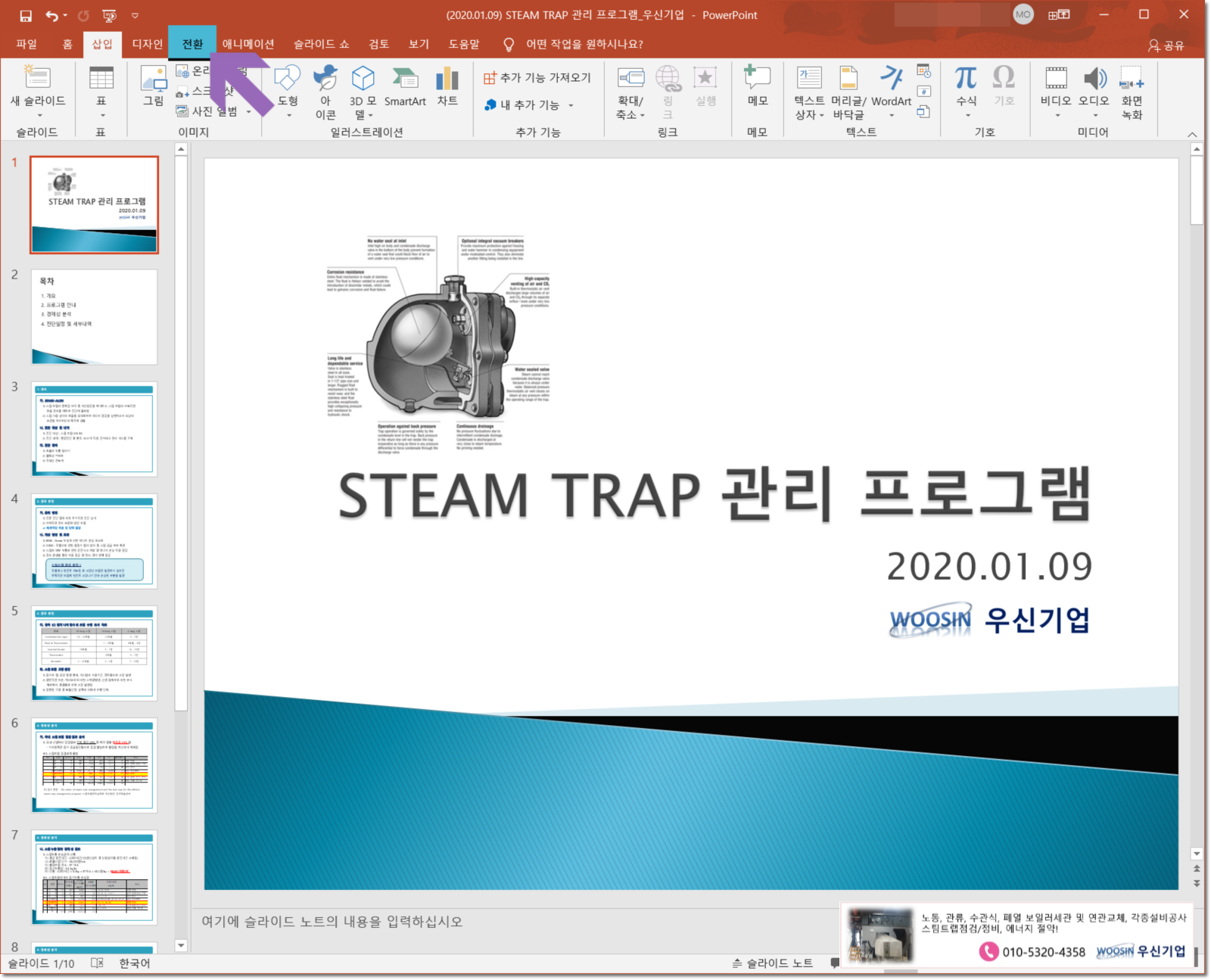1211x980 pixels.
Task: Insert a 차트 chart
Action: (447, 86)
